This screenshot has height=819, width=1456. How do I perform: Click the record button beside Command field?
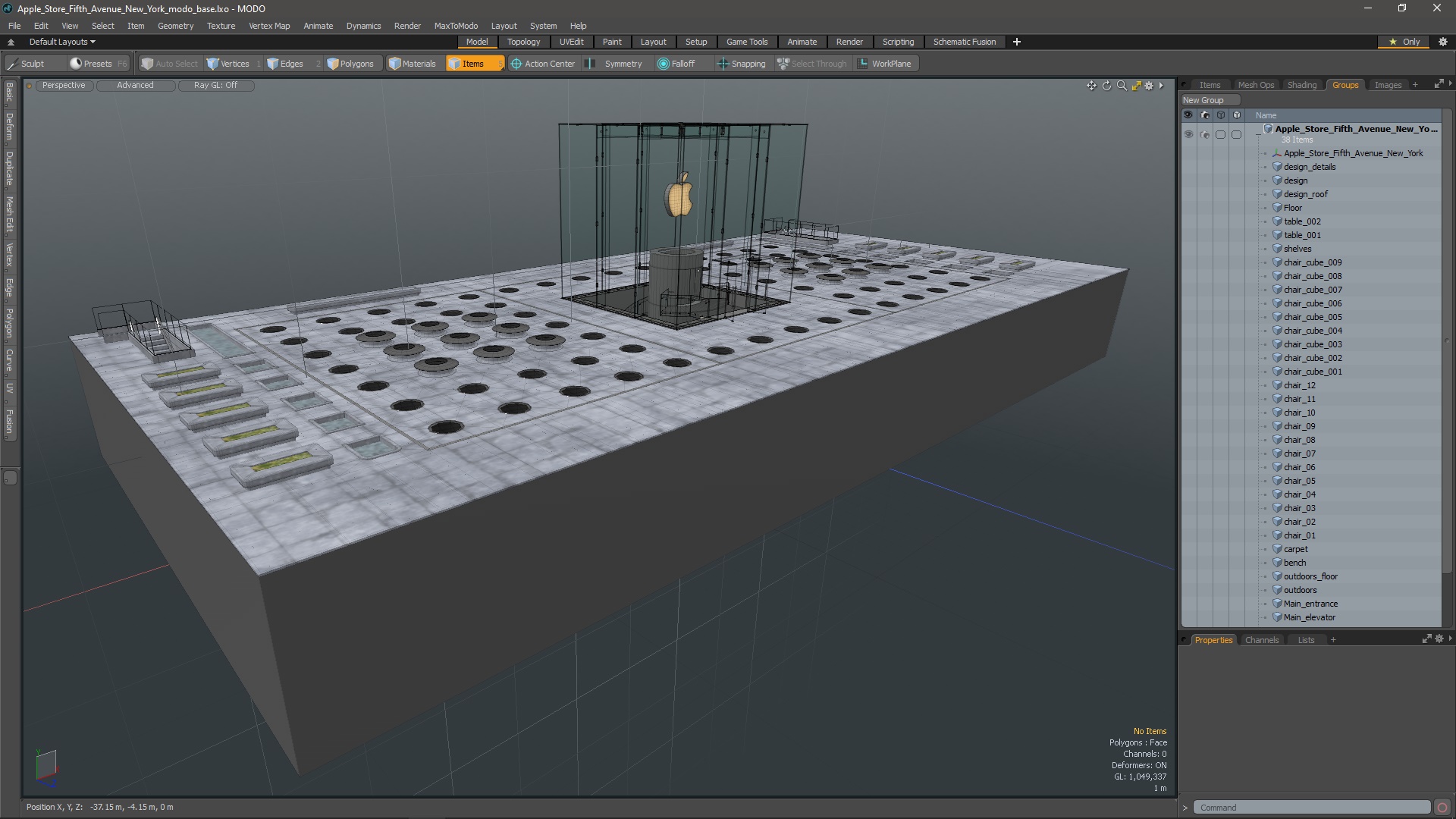tap(1442, 808)
